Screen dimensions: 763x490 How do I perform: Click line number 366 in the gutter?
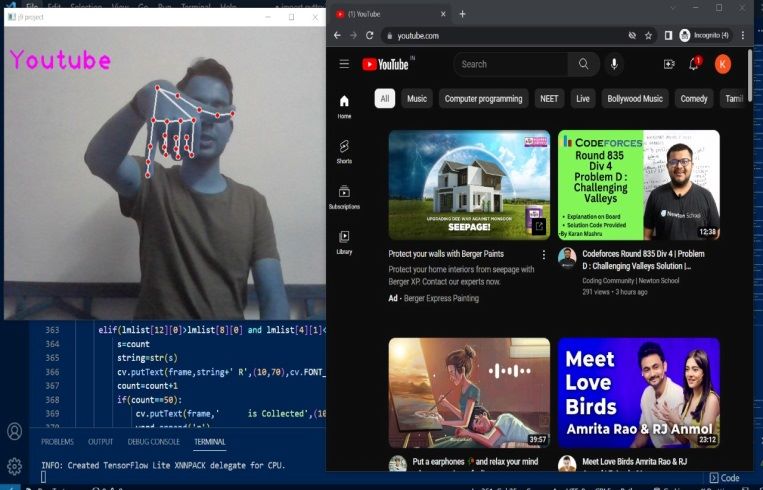pos(52,372)
